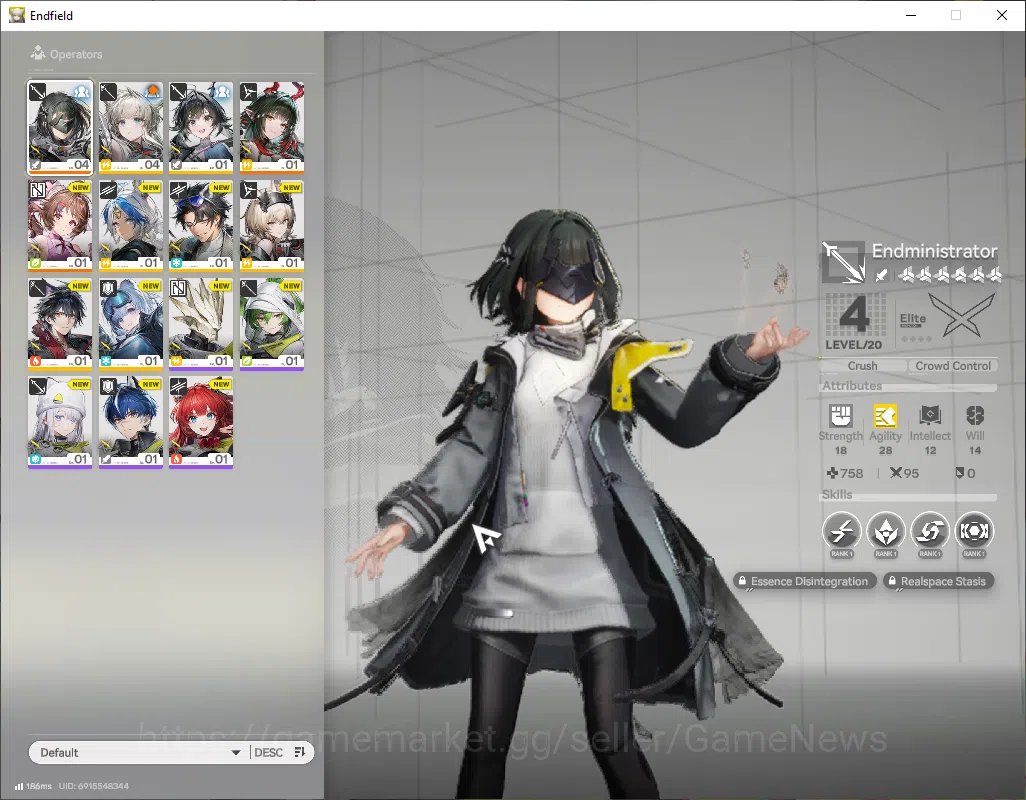Click the network latency 186ms indicator
1026x800 pixels.
pyautogui.click(x=33, y=786)
